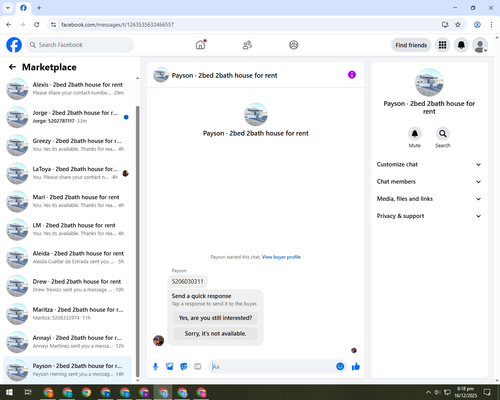Open the Greezy 2bed 2bath conversation
The width and height of the screenshot is (500, 400).
[67, 145]
